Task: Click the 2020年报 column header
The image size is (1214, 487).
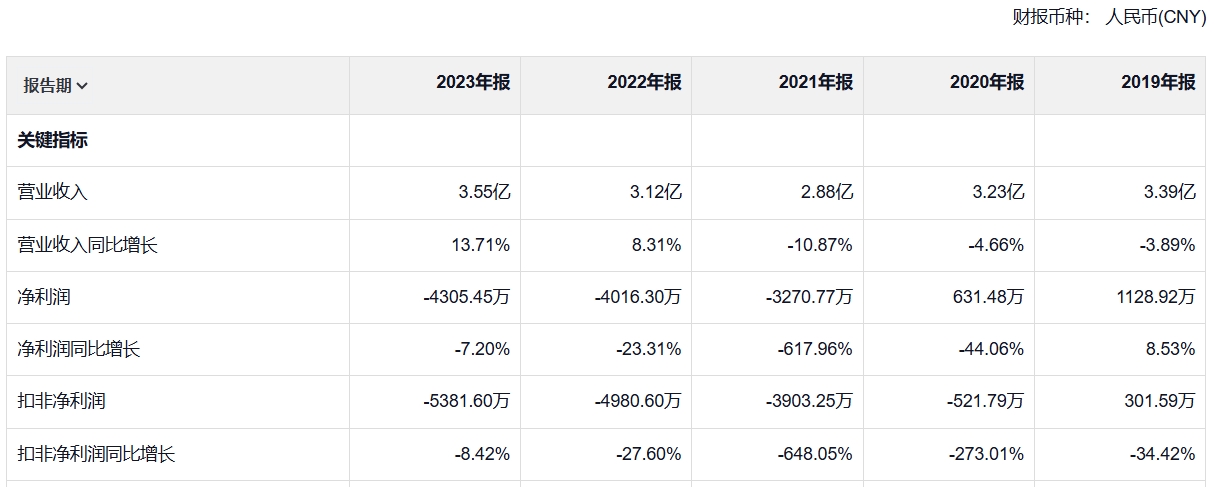Action: click(x=986, y=83)
